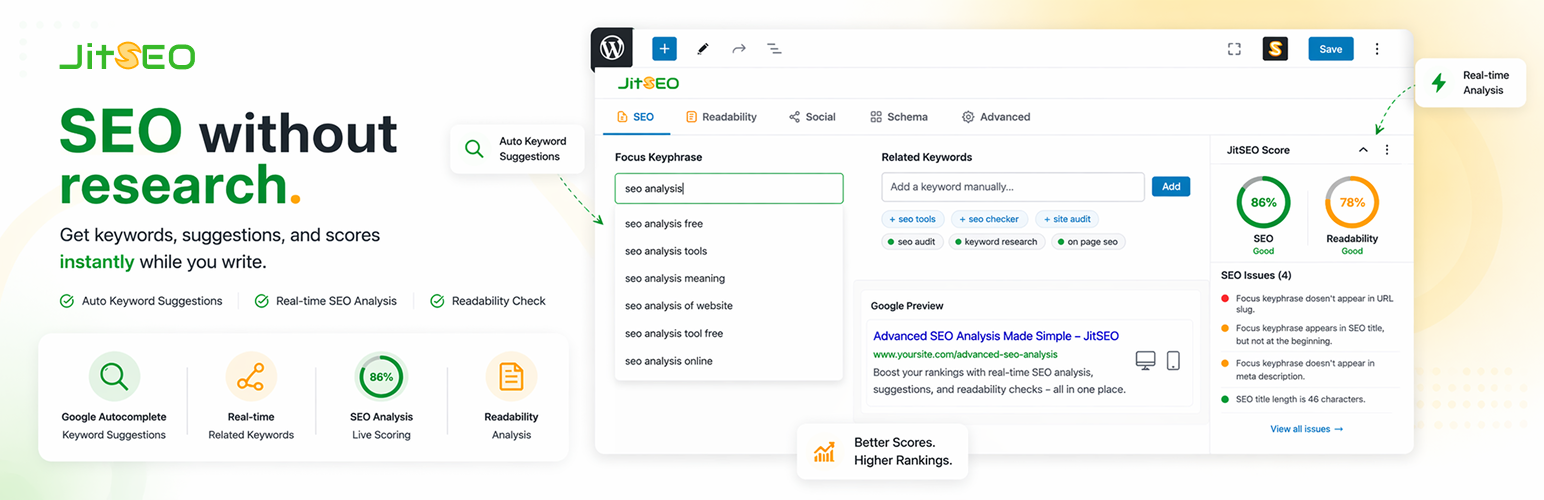Screen dimensions: 1544x500
Task: Click the redo arrow icon
Action: (739, 48)
